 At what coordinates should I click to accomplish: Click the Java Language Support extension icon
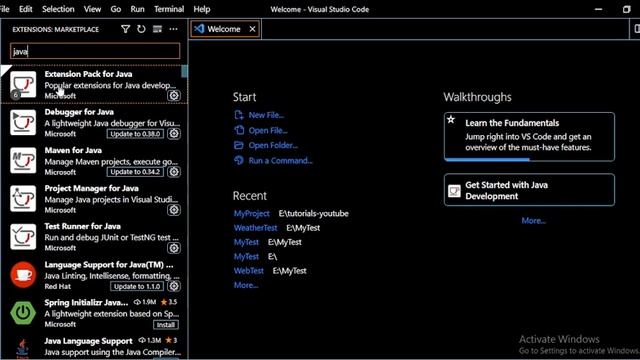pos(23,348)
